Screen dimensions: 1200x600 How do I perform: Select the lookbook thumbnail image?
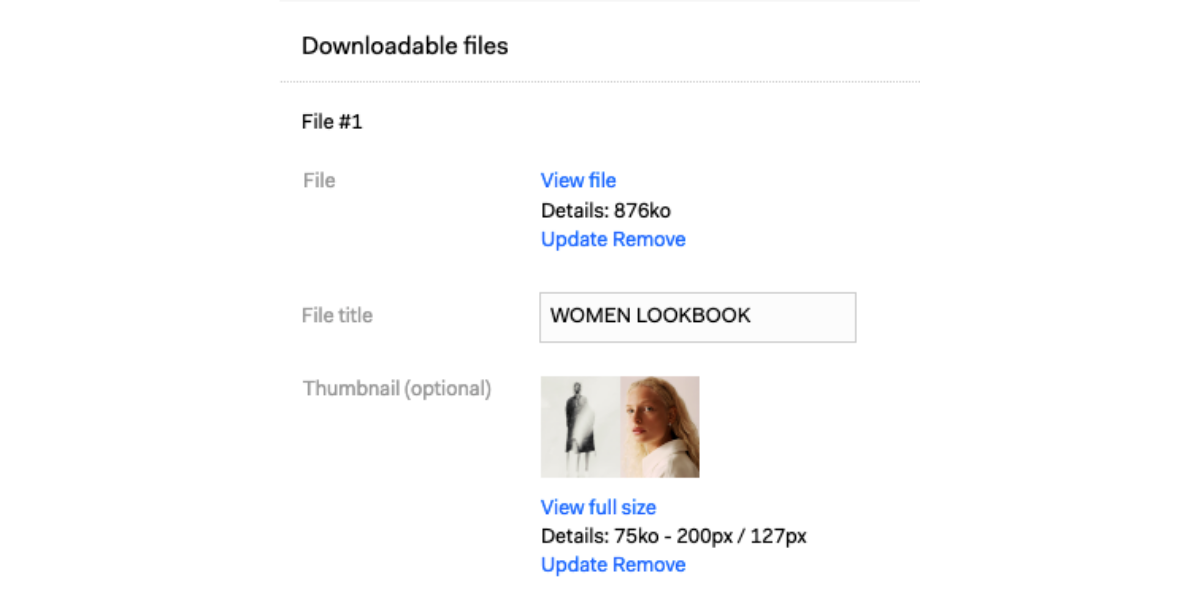pyautogui.click(x=620, y=427)
